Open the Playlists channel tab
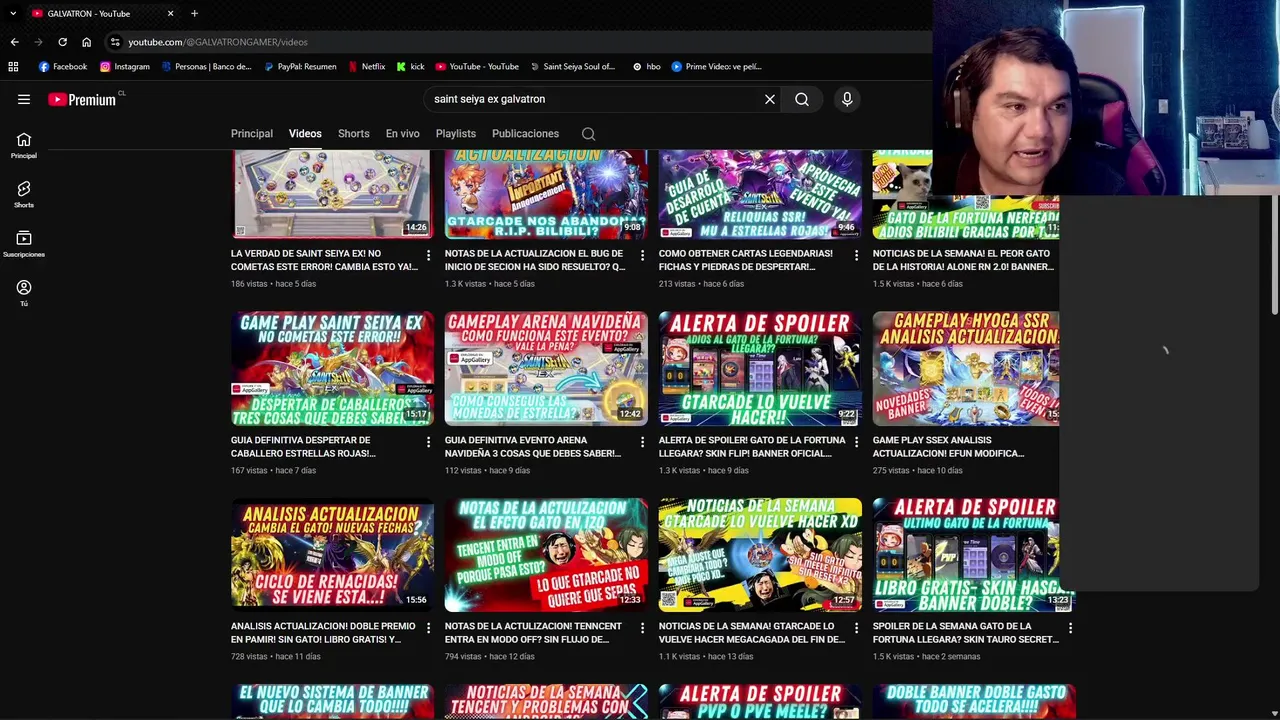This screenshot has width=1280, height=720. (456, 134)
